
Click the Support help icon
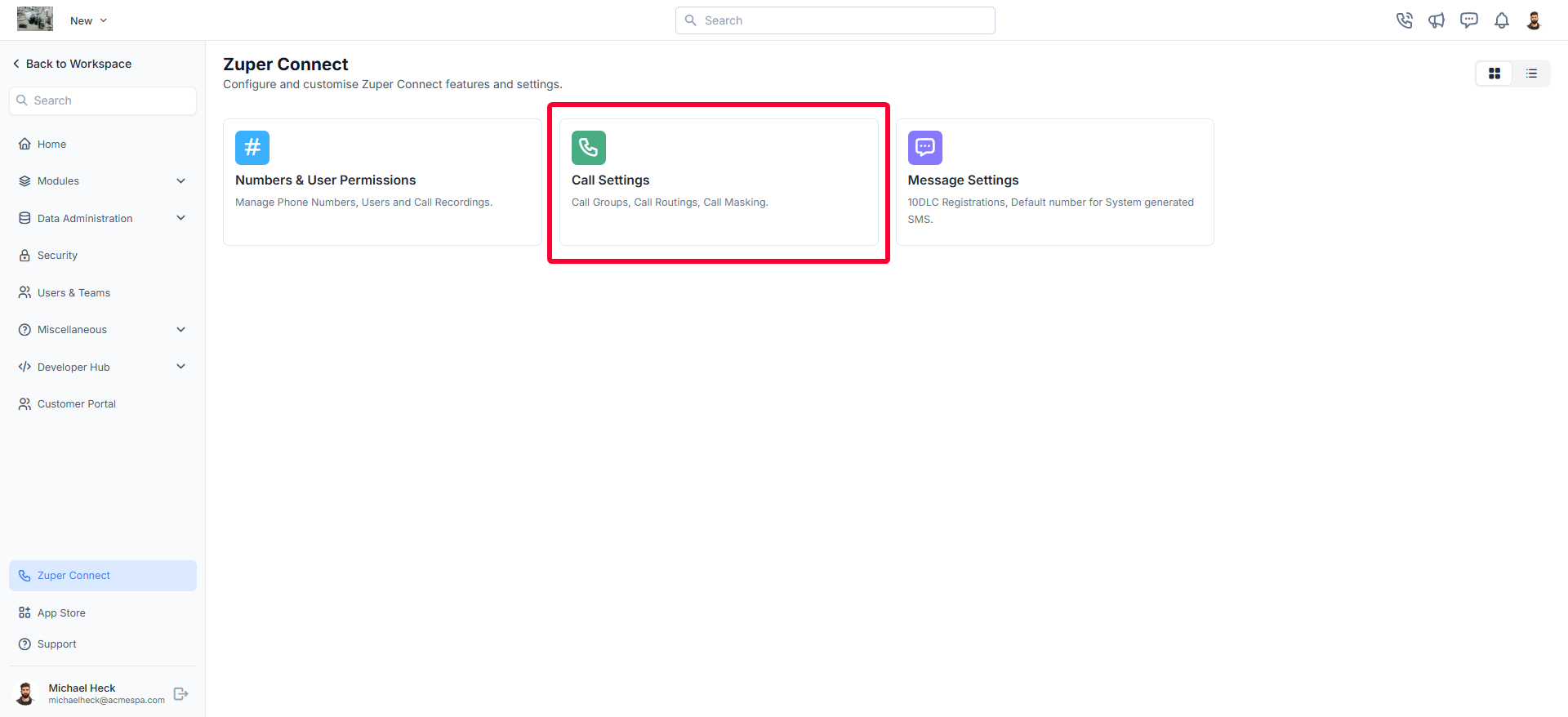pos(24,644)
